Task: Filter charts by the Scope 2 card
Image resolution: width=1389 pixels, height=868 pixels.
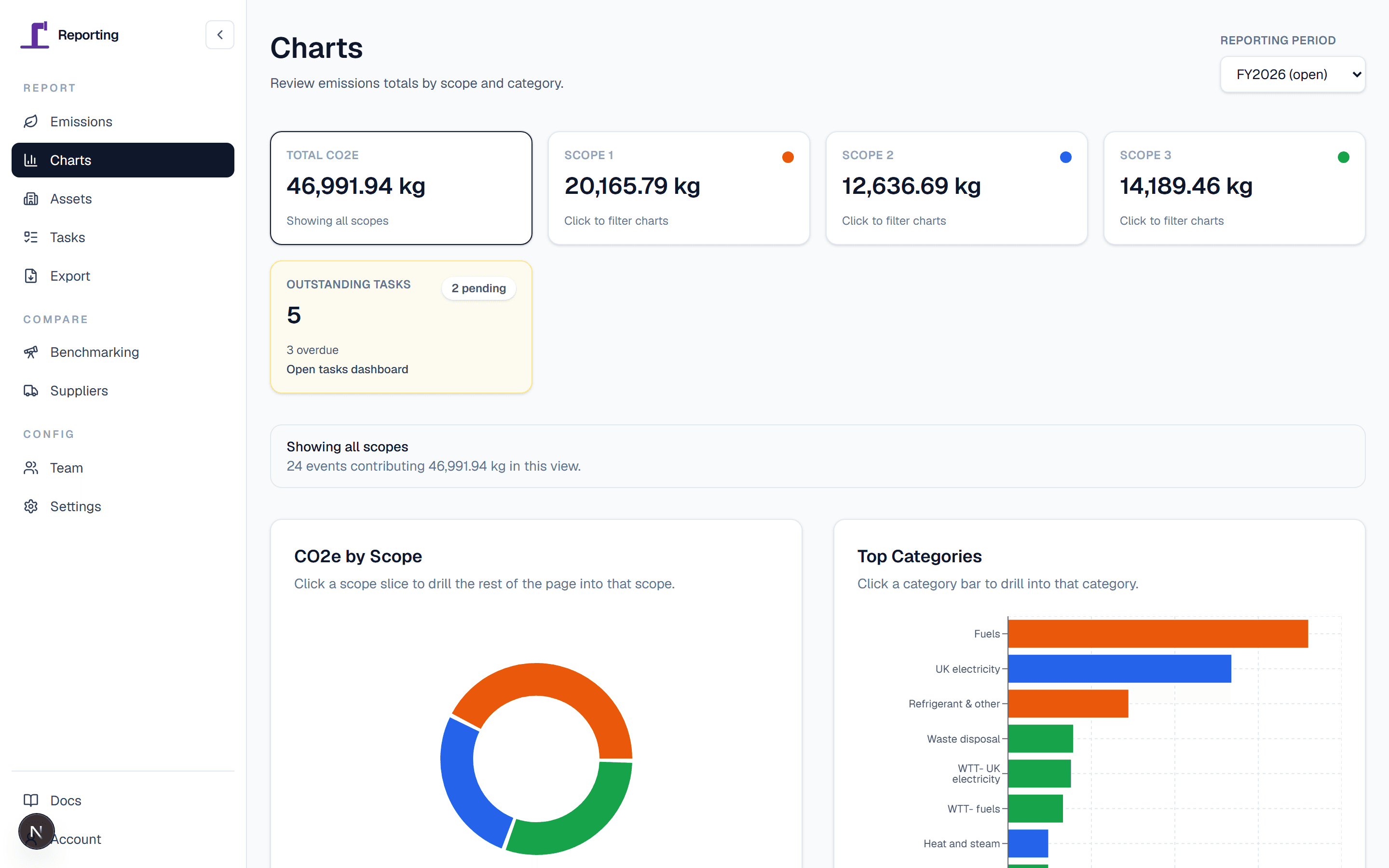Action: coord(957,188)
